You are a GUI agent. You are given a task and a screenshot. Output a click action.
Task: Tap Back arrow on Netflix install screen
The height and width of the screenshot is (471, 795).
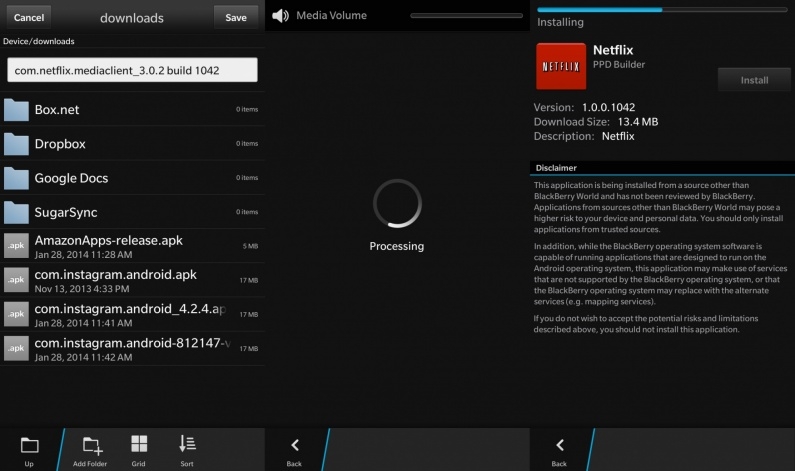pyautogui.click(x=559, y=446)
